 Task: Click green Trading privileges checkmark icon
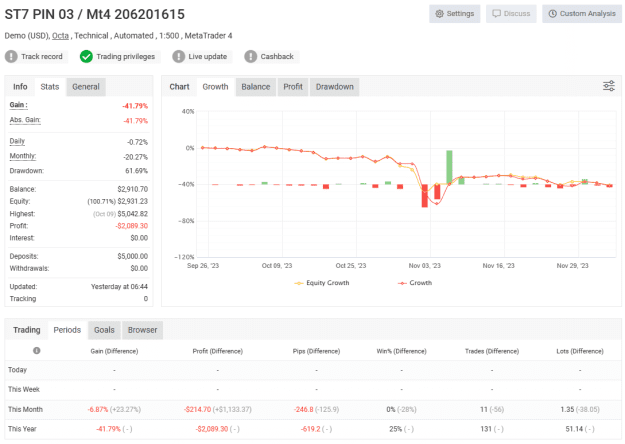click(x=86, y=57)
